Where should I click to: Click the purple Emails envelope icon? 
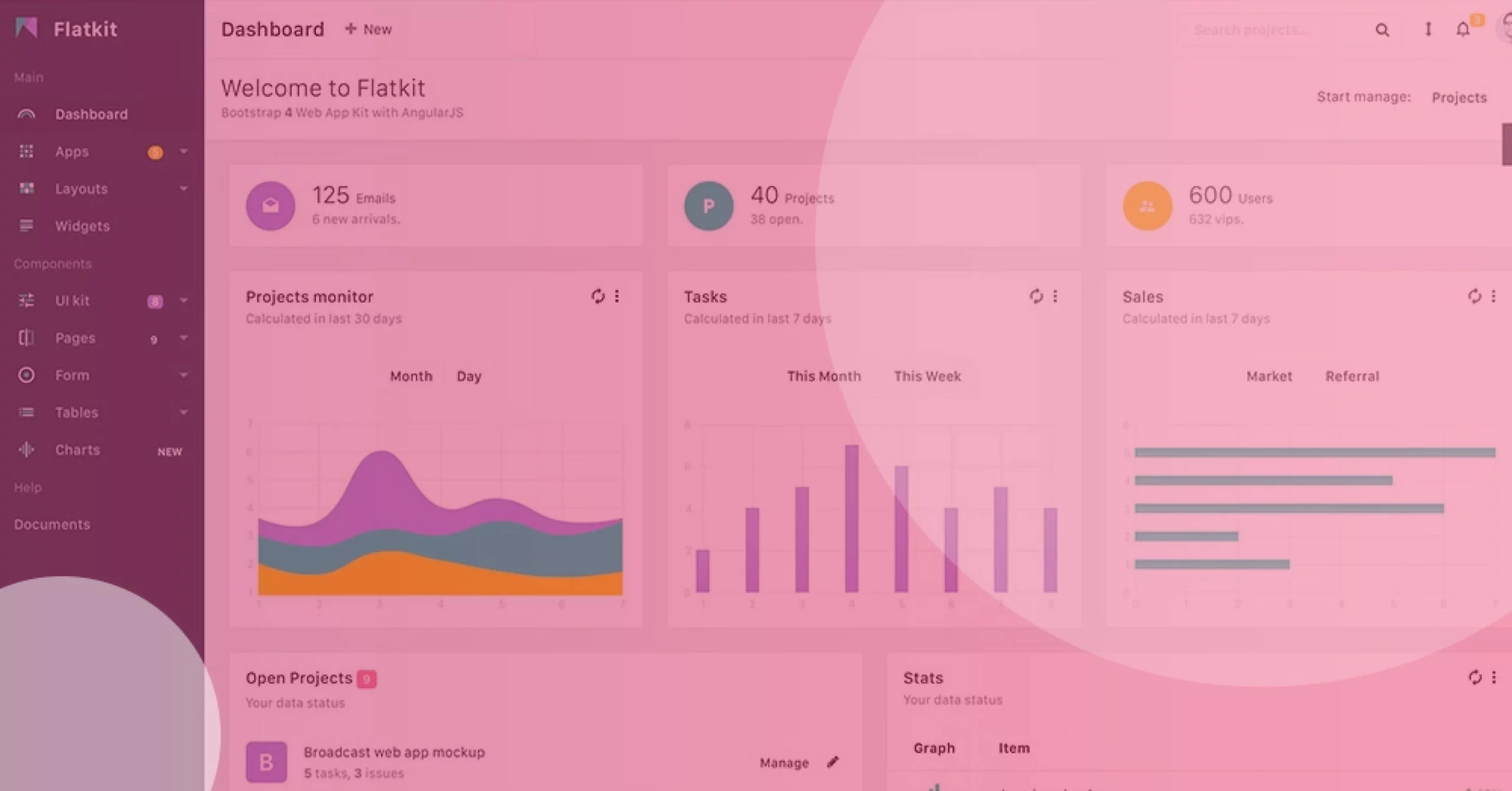tap(271, 206)
